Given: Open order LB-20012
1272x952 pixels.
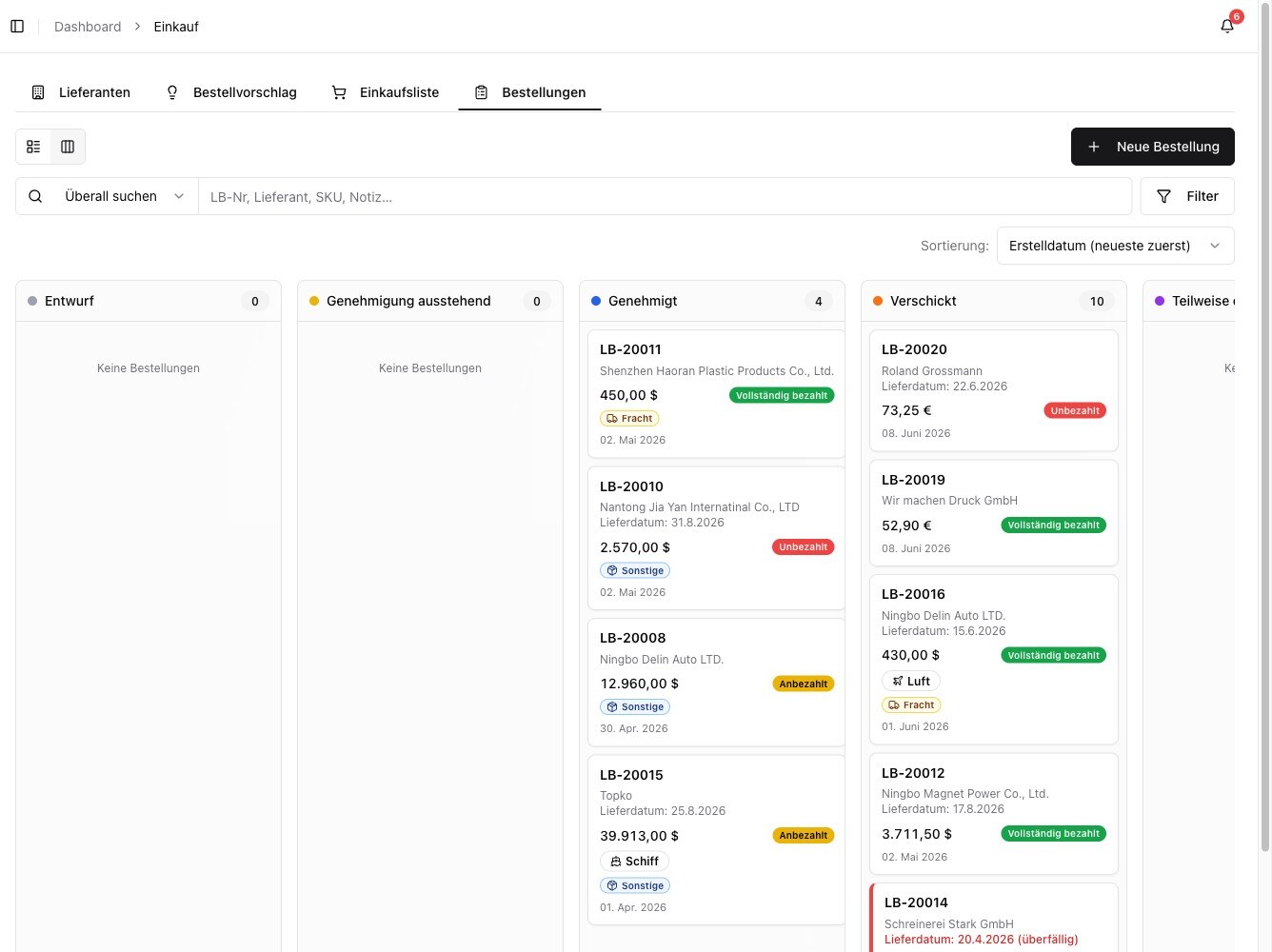Looking at the screenshot, I should click(994, 814).
